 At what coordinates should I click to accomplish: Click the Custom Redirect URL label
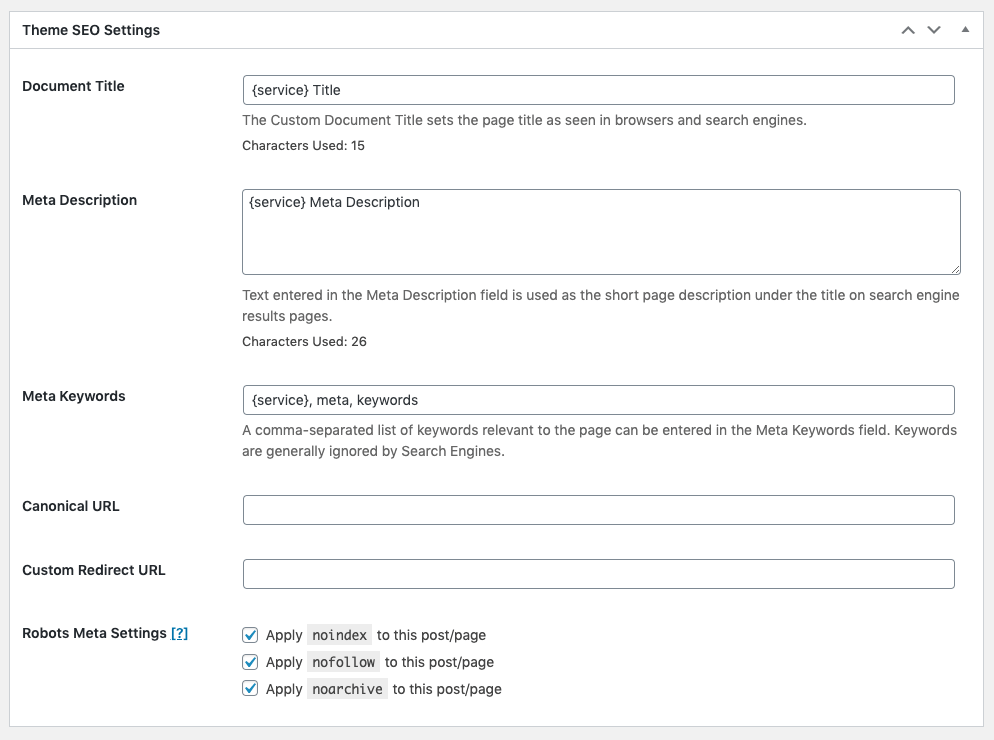[94, 570]
